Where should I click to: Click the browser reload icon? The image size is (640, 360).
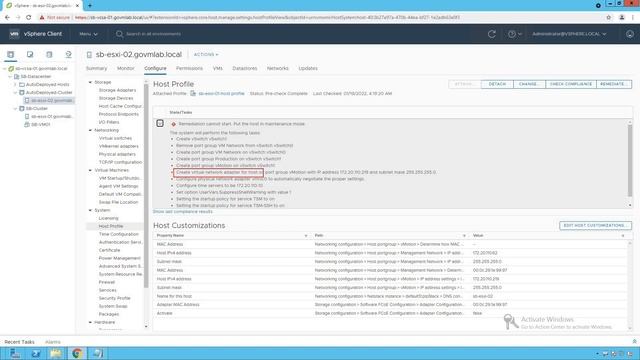click(29, 18)
